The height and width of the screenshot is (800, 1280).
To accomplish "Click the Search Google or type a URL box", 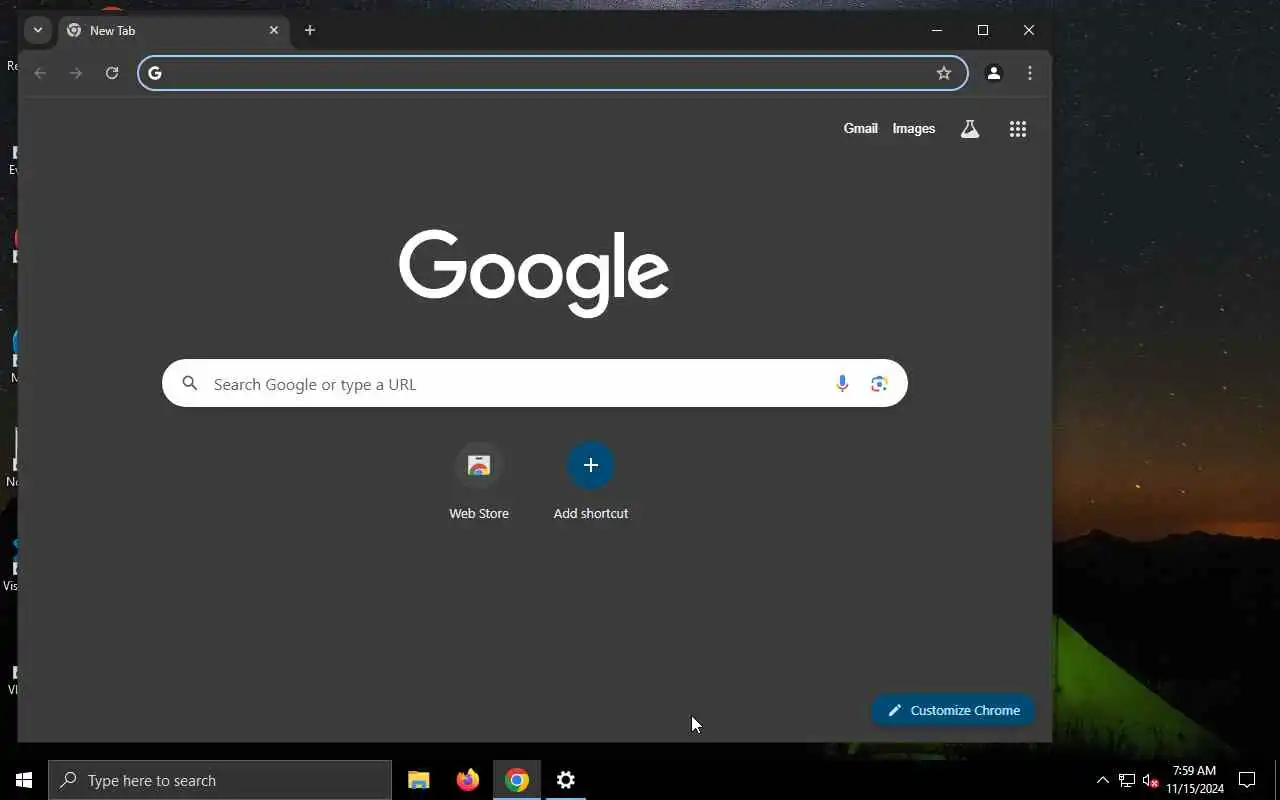I will [x=534, y=384].
